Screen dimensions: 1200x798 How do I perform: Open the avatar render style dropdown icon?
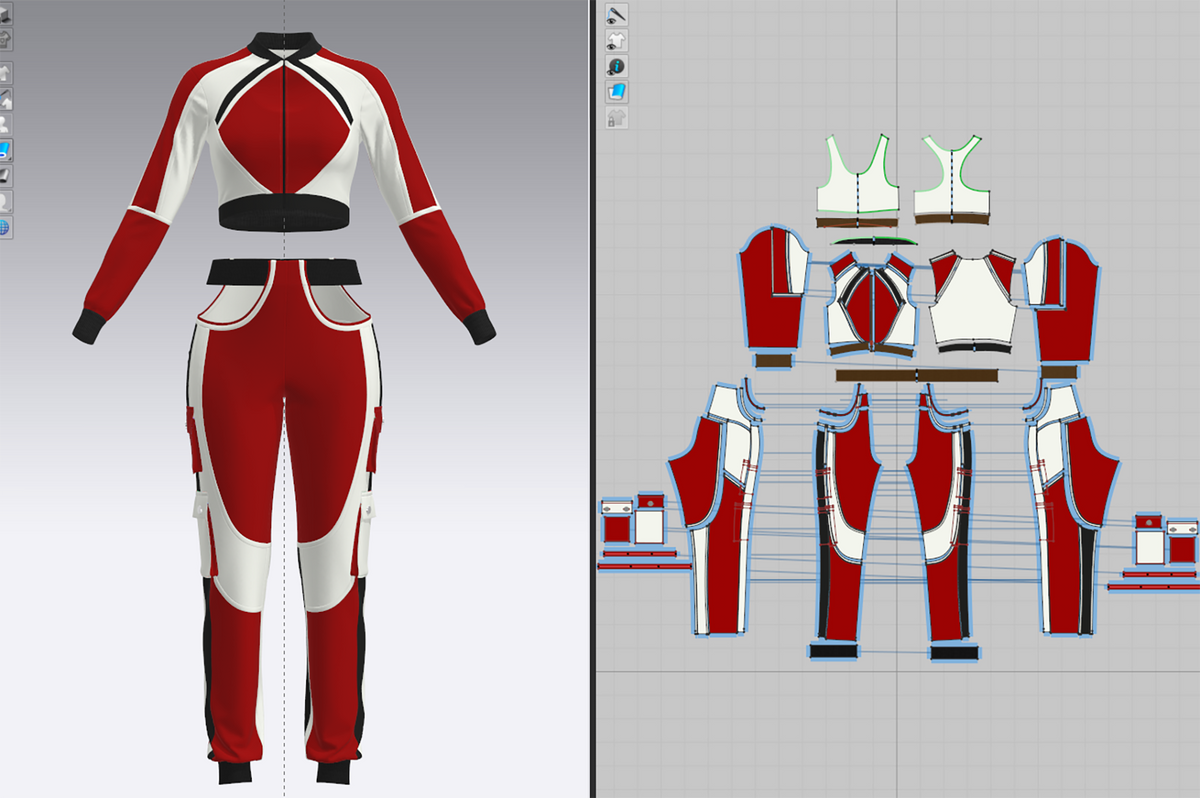[x=5, y=203]
